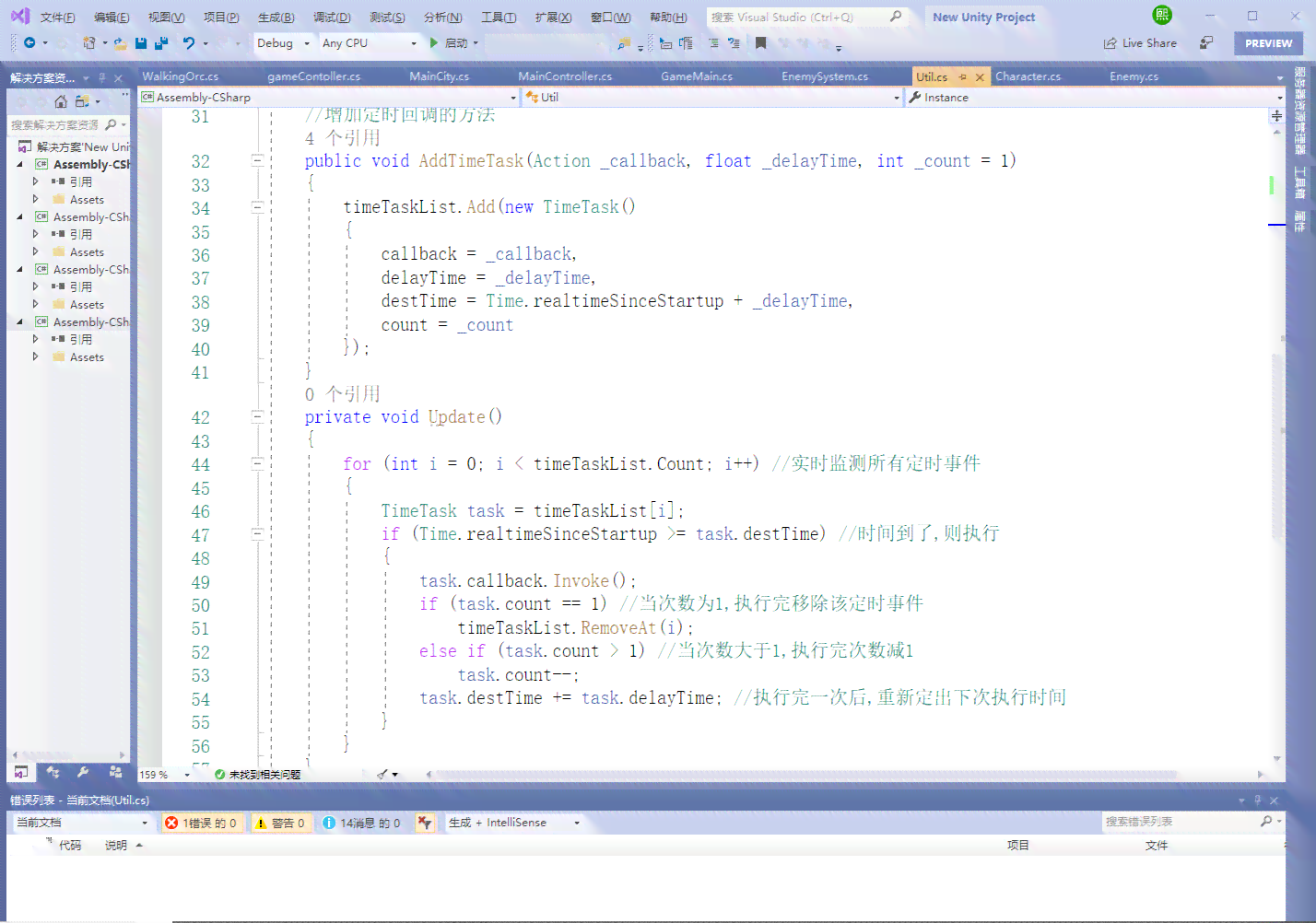Open the overflow dropdown for hidden document tabs
1316x923 pixels.
click(x=1279, y=77)
